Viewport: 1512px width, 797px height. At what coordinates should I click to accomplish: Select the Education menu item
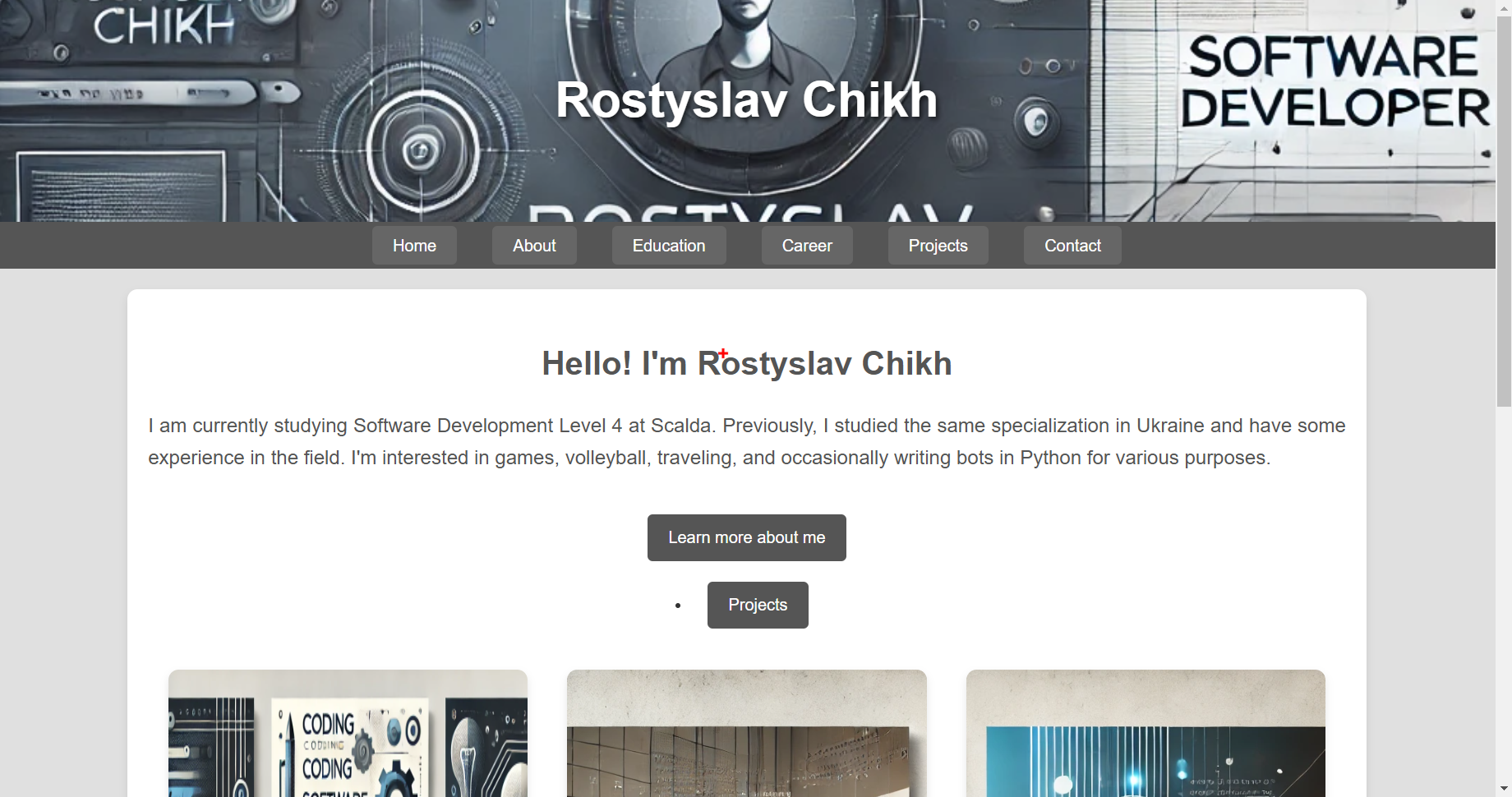pos(669,246)
